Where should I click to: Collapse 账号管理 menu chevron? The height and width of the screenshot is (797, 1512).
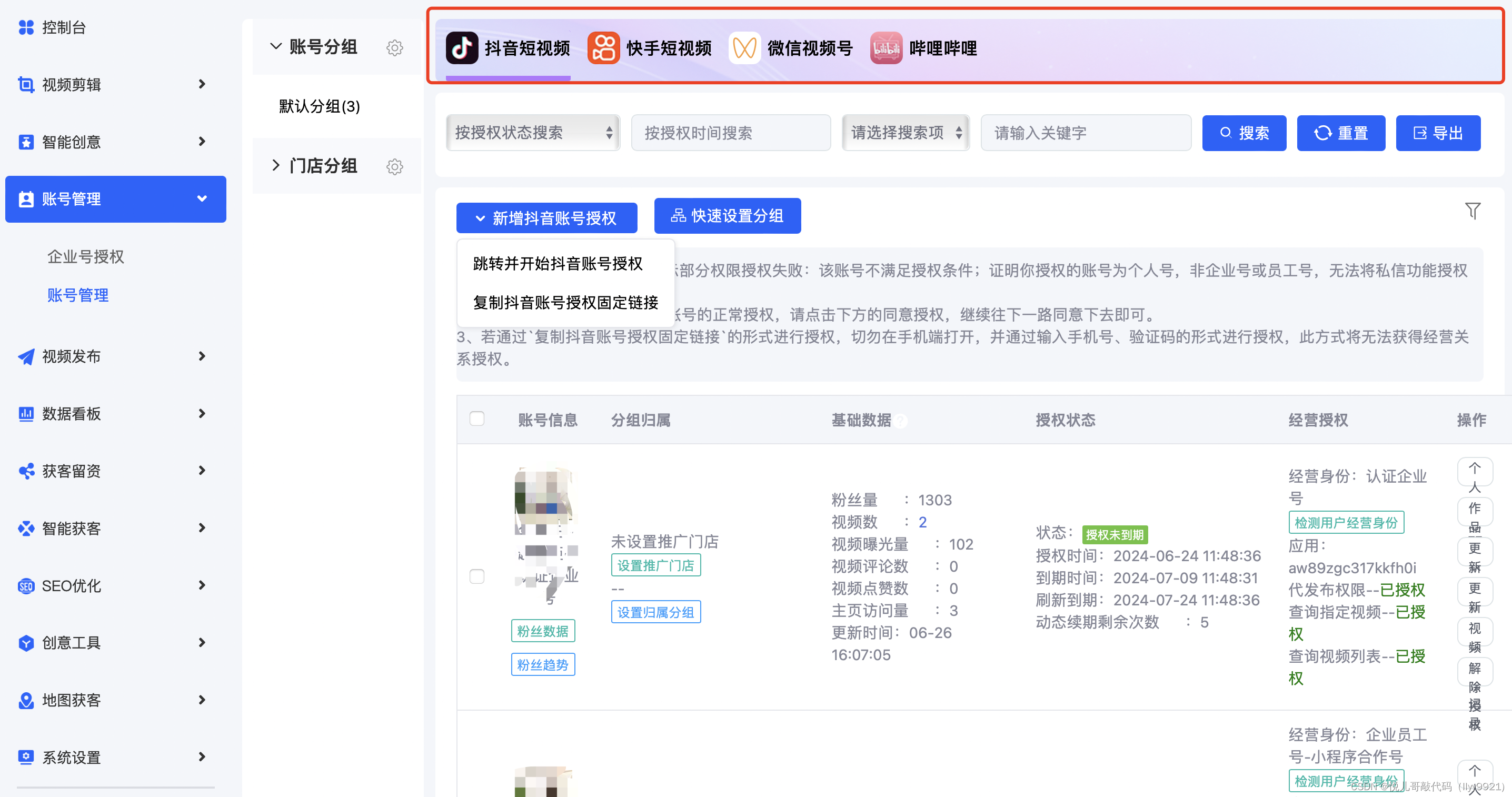tap(202, 199)
